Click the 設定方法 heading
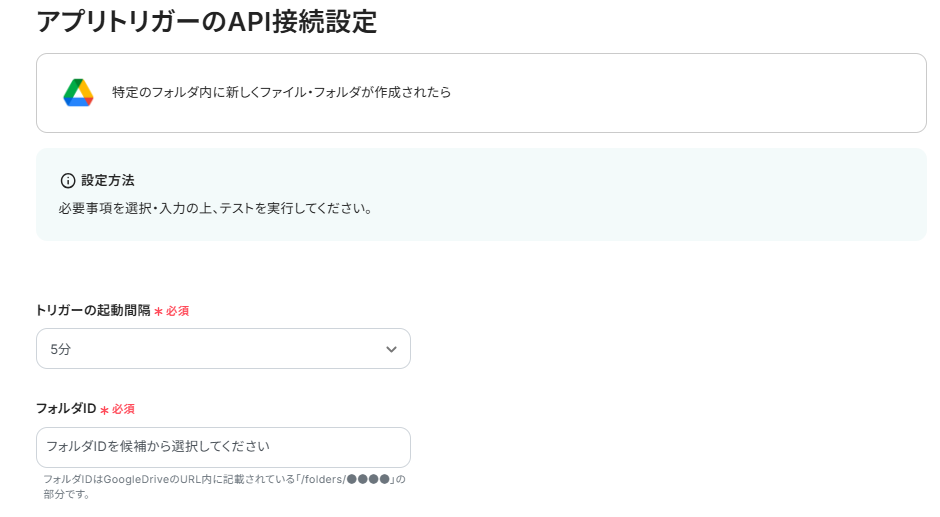Image resolution: width=940 pixels, height=517 pixels. (108, 180)
